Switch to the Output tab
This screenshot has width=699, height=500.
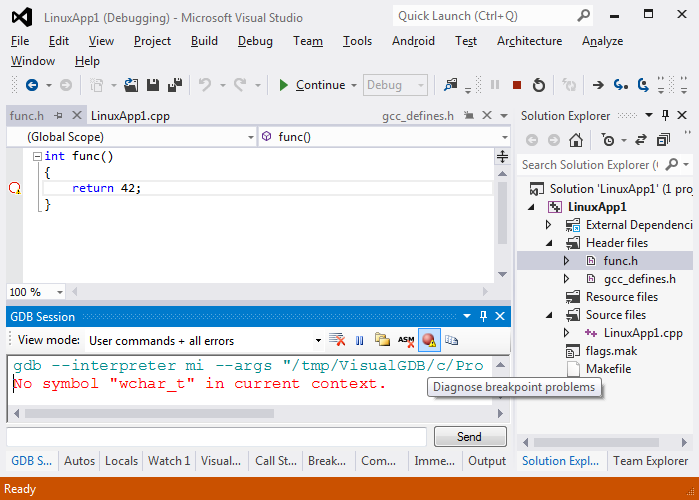pyautogui.click(x=487, y=461)
